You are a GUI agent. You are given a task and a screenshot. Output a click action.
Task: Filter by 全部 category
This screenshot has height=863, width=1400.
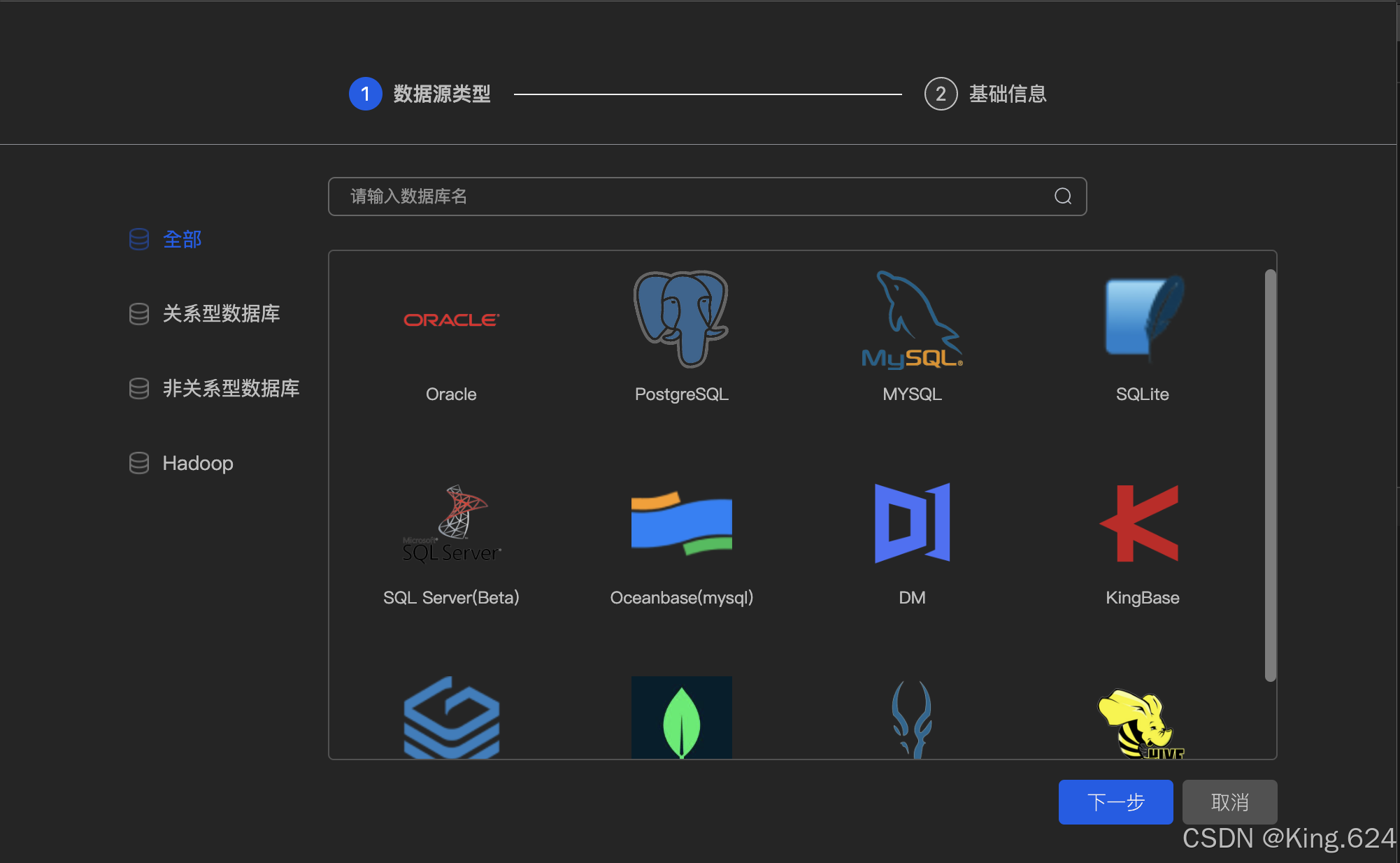tap(181, 239)
